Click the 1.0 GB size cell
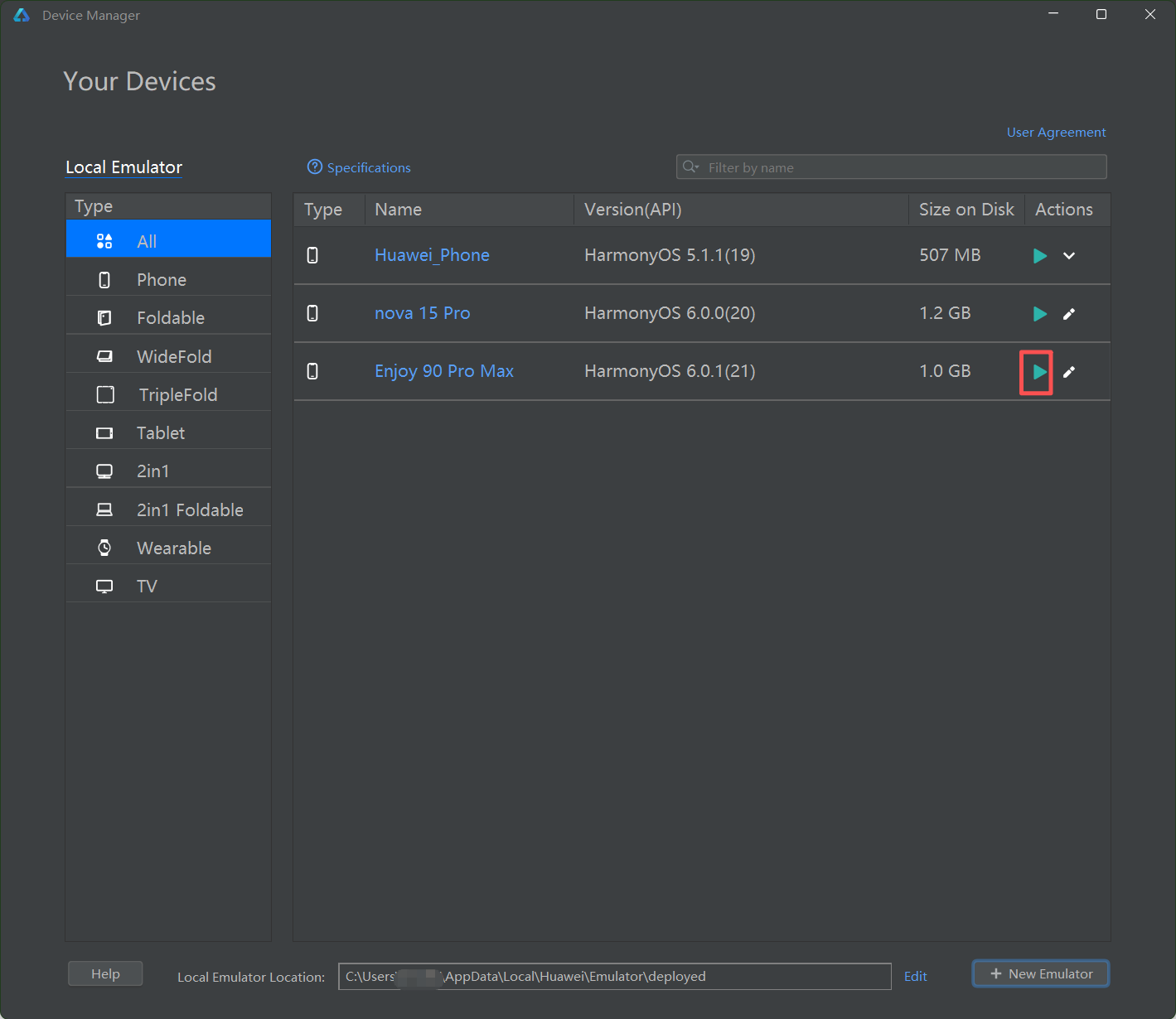 (945, 371)
